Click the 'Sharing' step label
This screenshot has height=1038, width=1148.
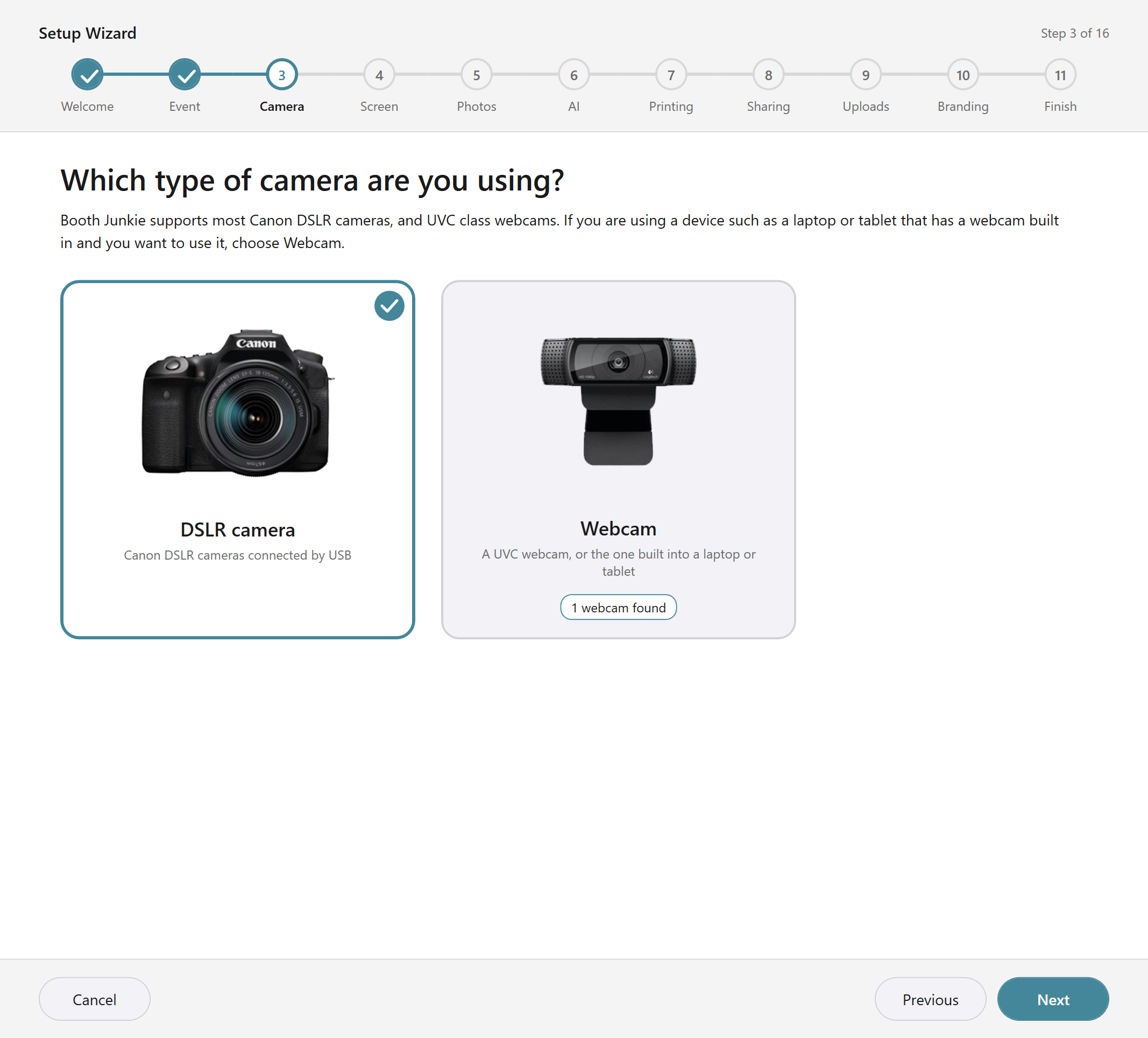(x=769, y=107)
